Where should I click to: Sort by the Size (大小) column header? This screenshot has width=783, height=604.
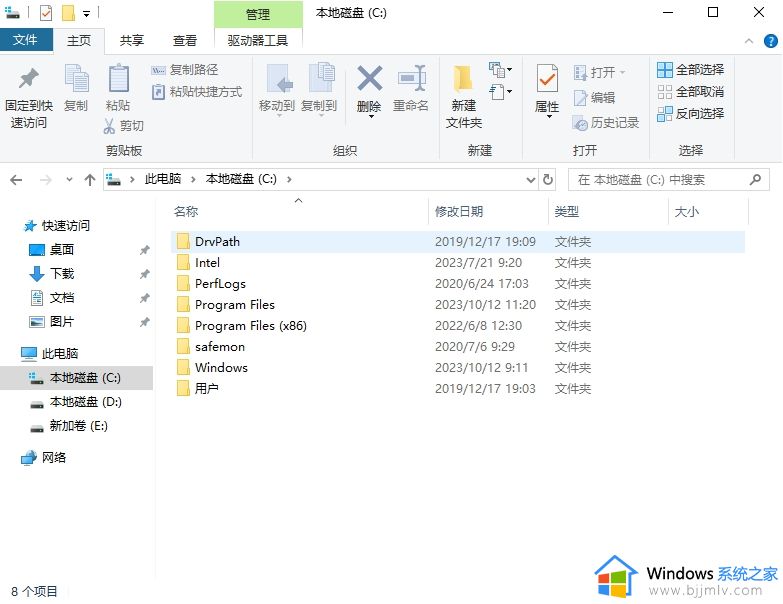709,212
